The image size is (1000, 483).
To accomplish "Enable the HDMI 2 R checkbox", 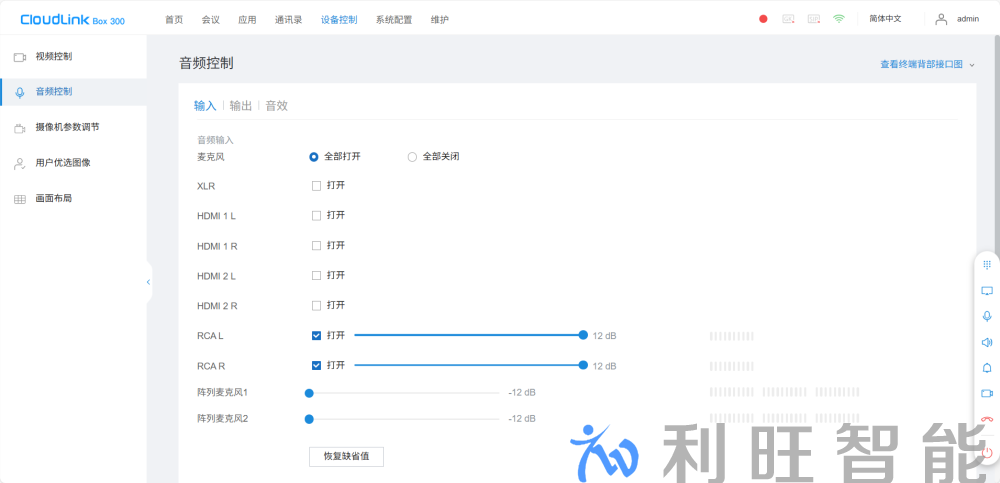I will tap(316, 306).
